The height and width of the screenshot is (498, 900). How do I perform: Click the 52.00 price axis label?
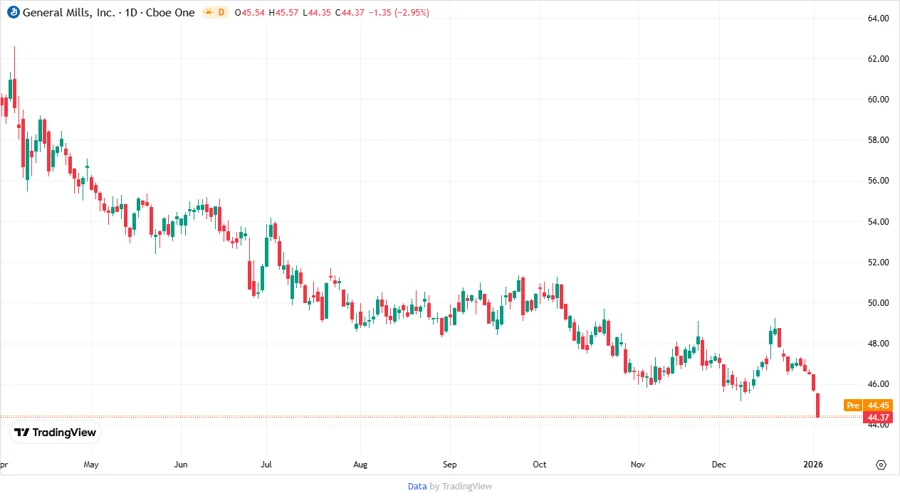pyautogui.click(x=878, y=262)
